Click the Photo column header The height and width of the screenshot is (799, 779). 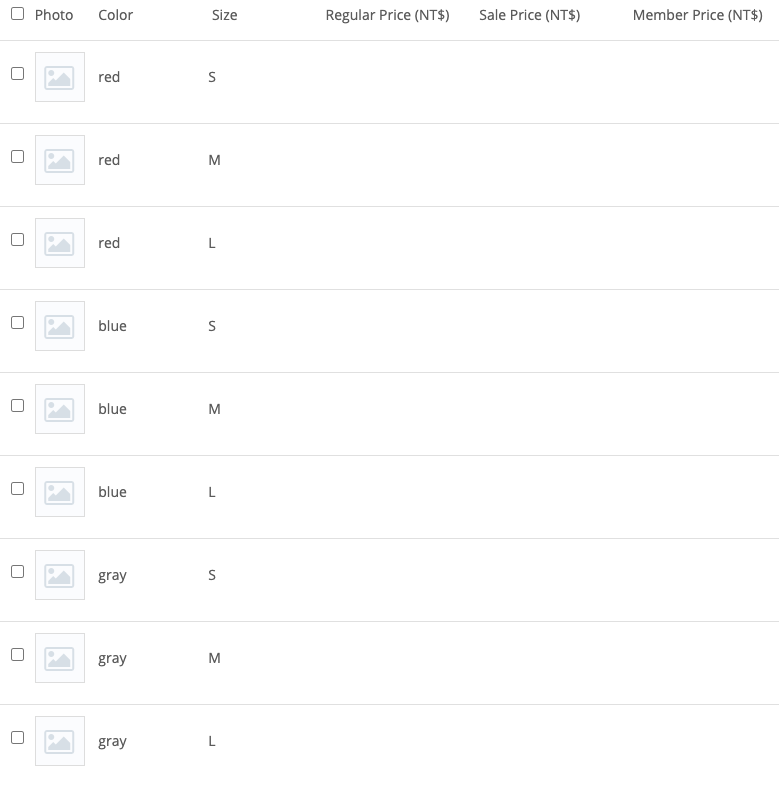(x=54, y=15)
